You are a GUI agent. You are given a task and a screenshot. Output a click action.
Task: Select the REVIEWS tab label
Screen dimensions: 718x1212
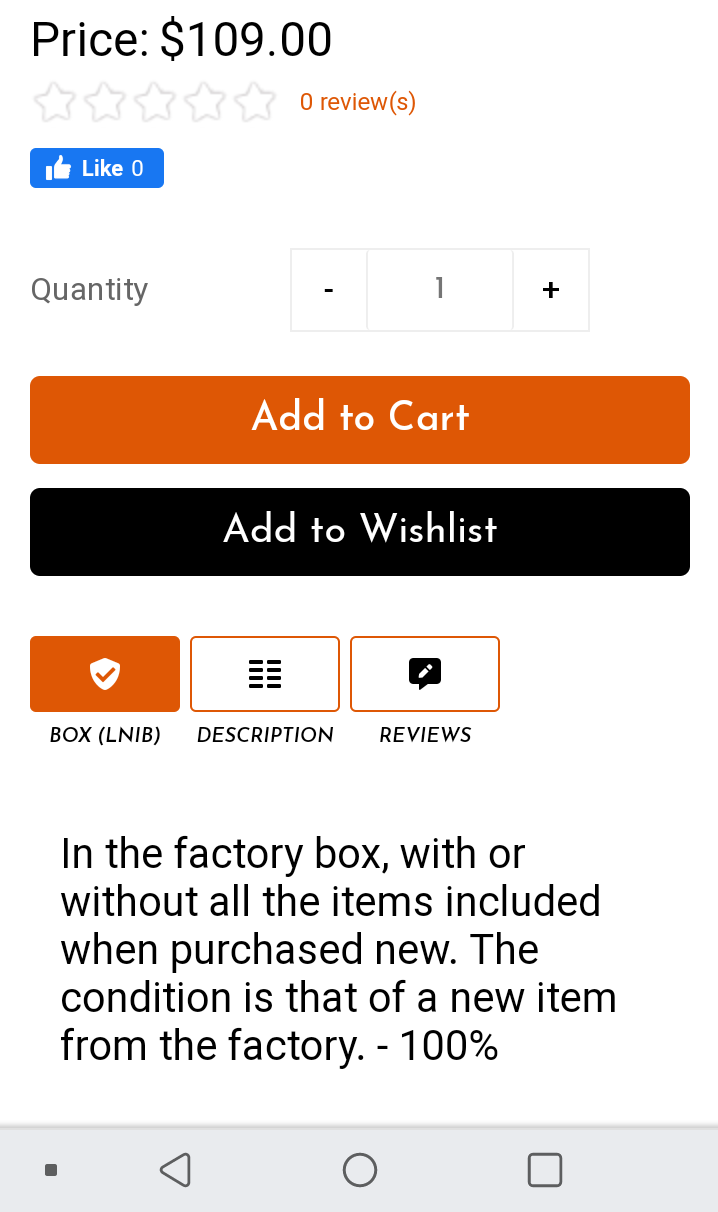pyautogui.click(x=425, y=735)
